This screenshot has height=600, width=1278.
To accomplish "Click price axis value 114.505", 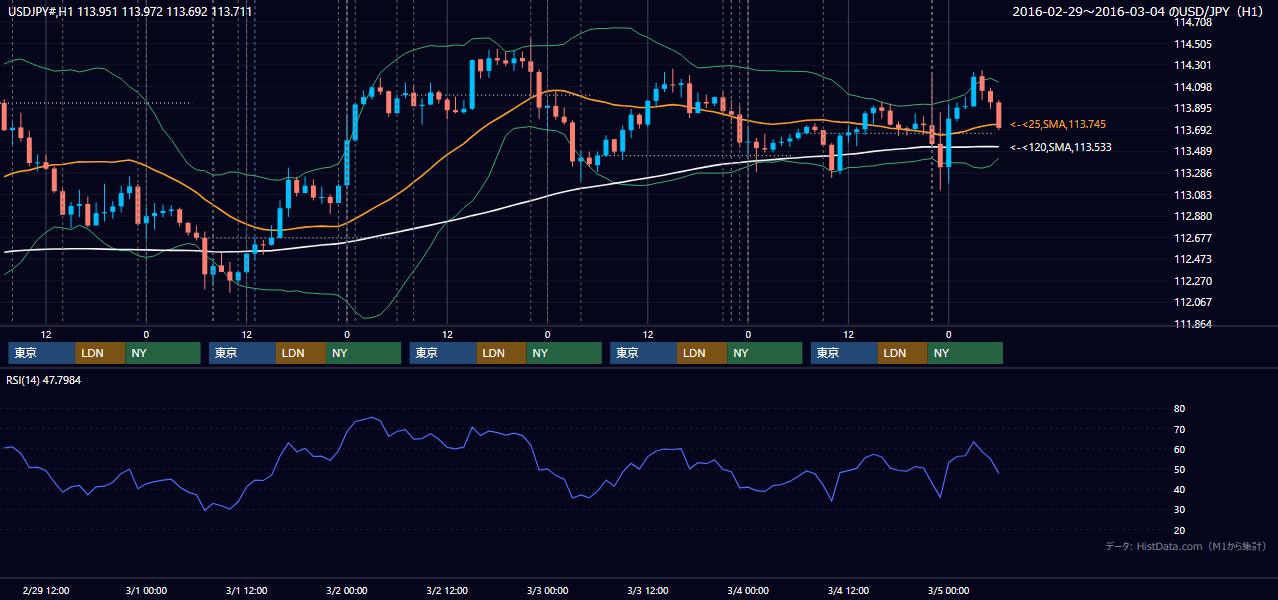I will coord(1193,44).
